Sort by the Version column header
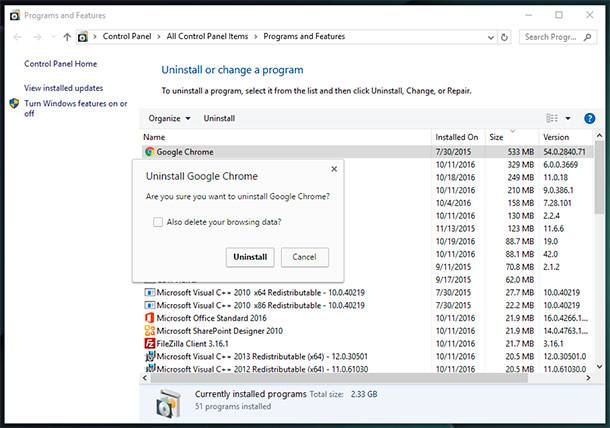Screen dimensions: 610x428 click(x=566, y=137)
